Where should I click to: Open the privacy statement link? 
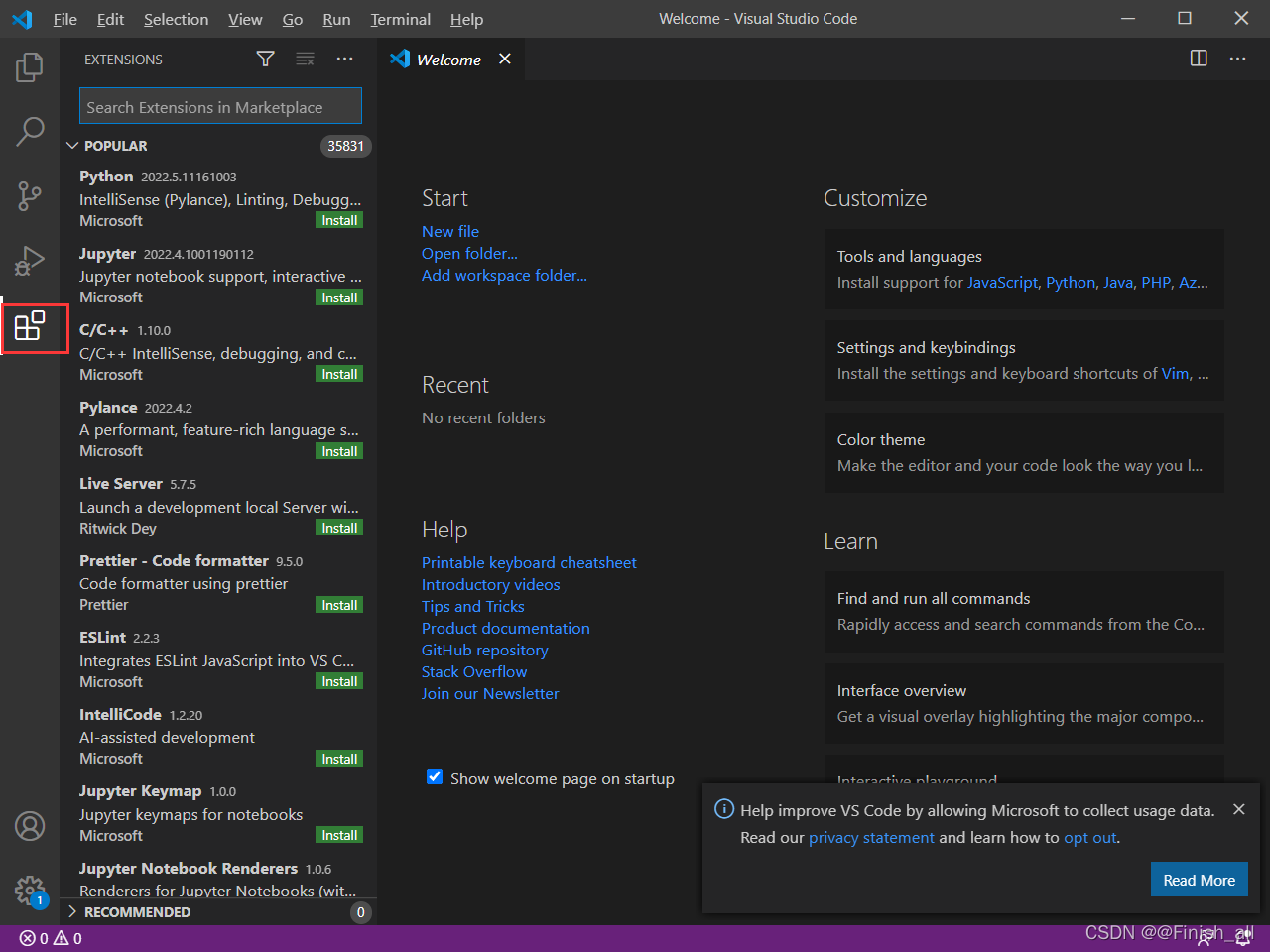click(x=871, y=837)
